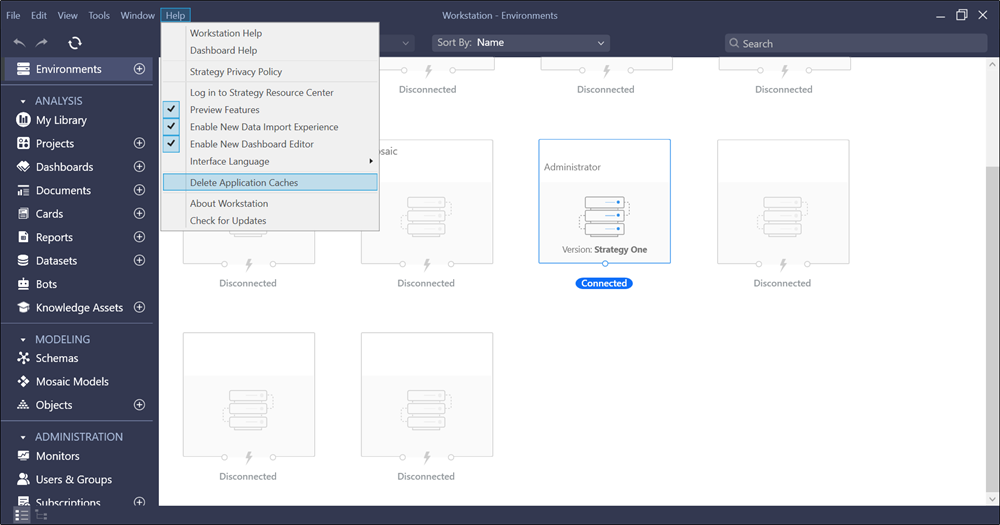The width and height of the screenshot is (1000, 525).
Task: Switch to list view icon in status bar
Action: pyautogui.click(x=20, y=514)
